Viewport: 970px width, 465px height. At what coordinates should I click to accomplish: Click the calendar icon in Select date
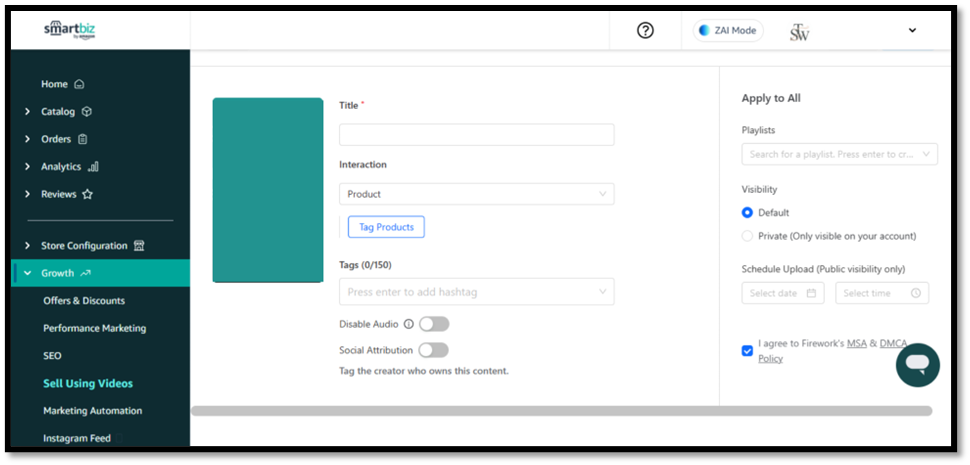(x=811, y=293)
